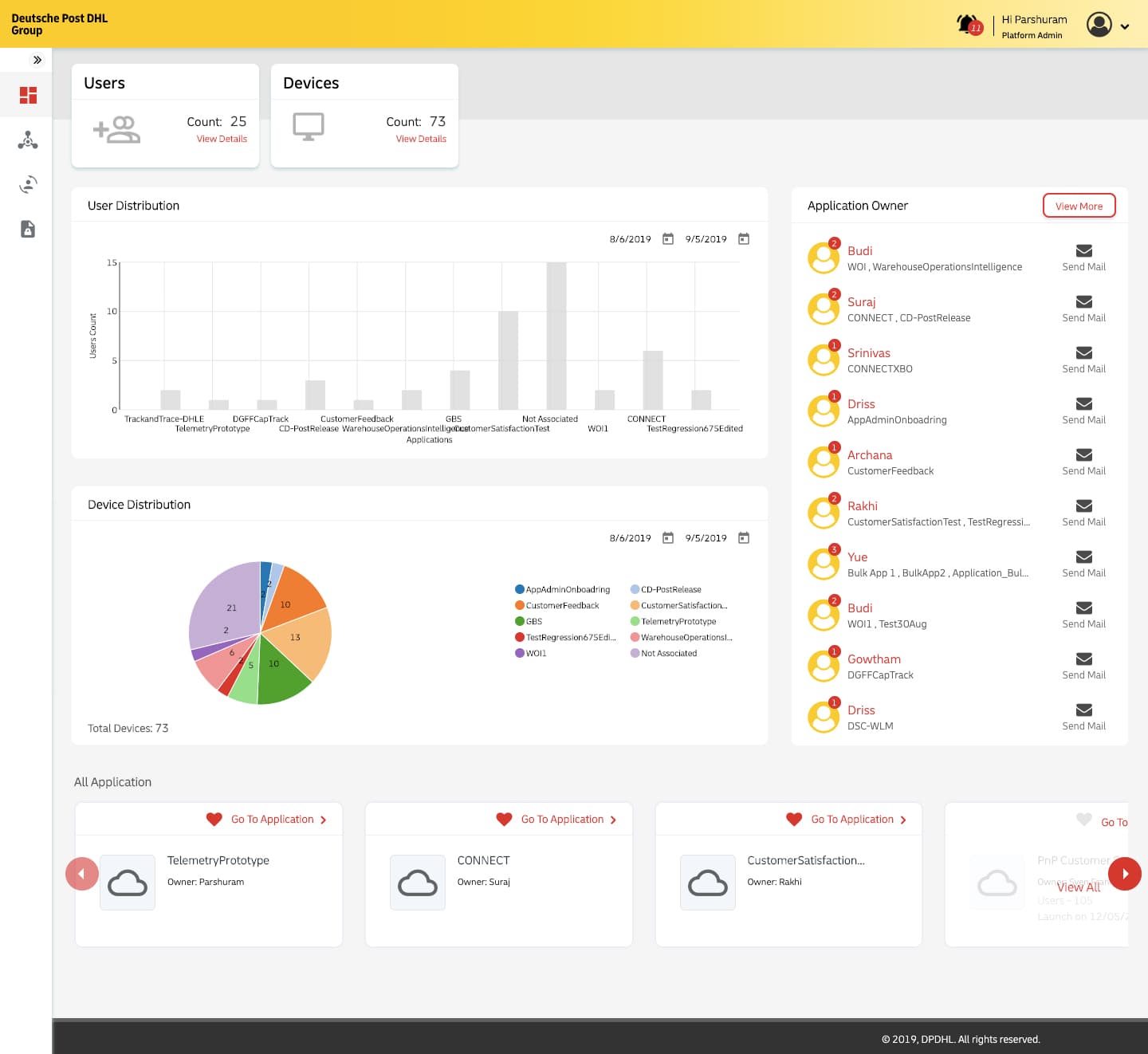This screenshot has width=1148, height=1054.
Task: Click View All applications link
Action: click(1079, 887)
